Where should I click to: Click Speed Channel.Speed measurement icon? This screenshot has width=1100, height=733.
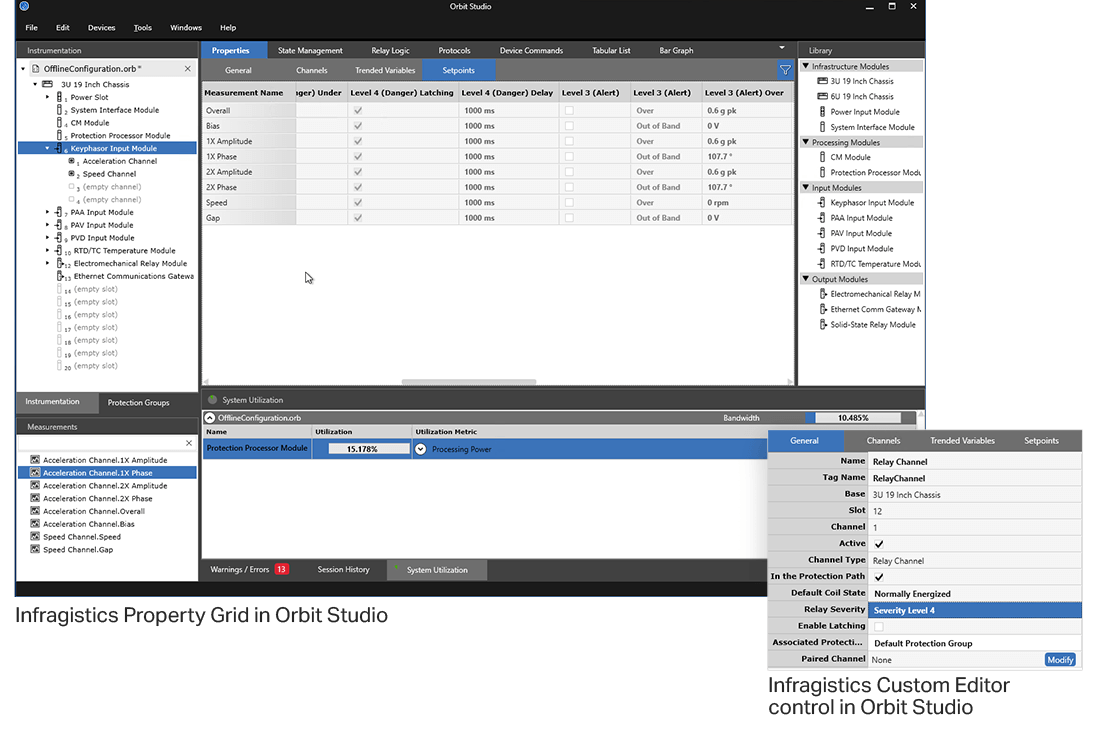[x=35, y=537]
